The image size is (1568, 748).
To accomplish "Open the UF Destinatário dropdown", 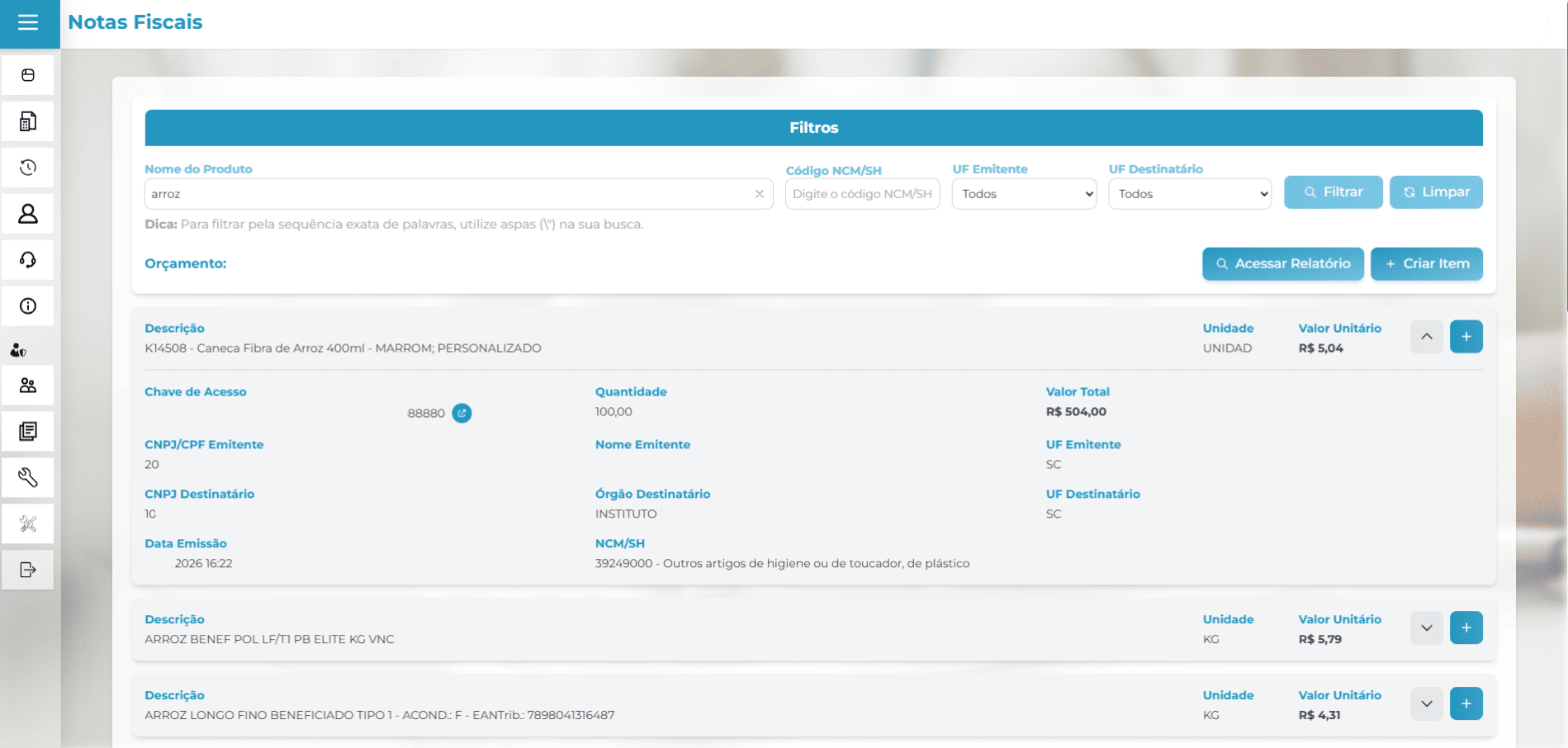I will pos(1189,193).
